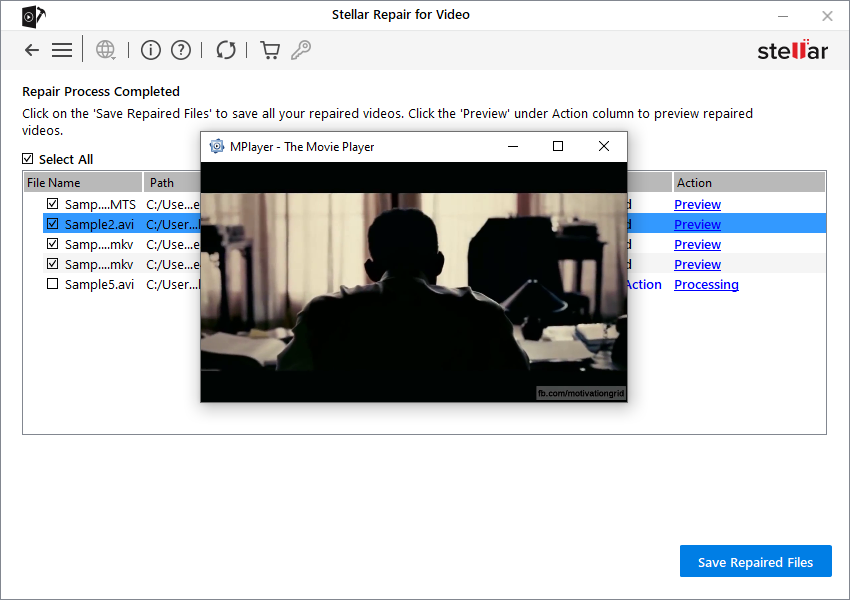The width and height of the screenshot is (850, 600).
Task: Open the help question mark icon
Action: pyautogui.click(x=181, y=50)
